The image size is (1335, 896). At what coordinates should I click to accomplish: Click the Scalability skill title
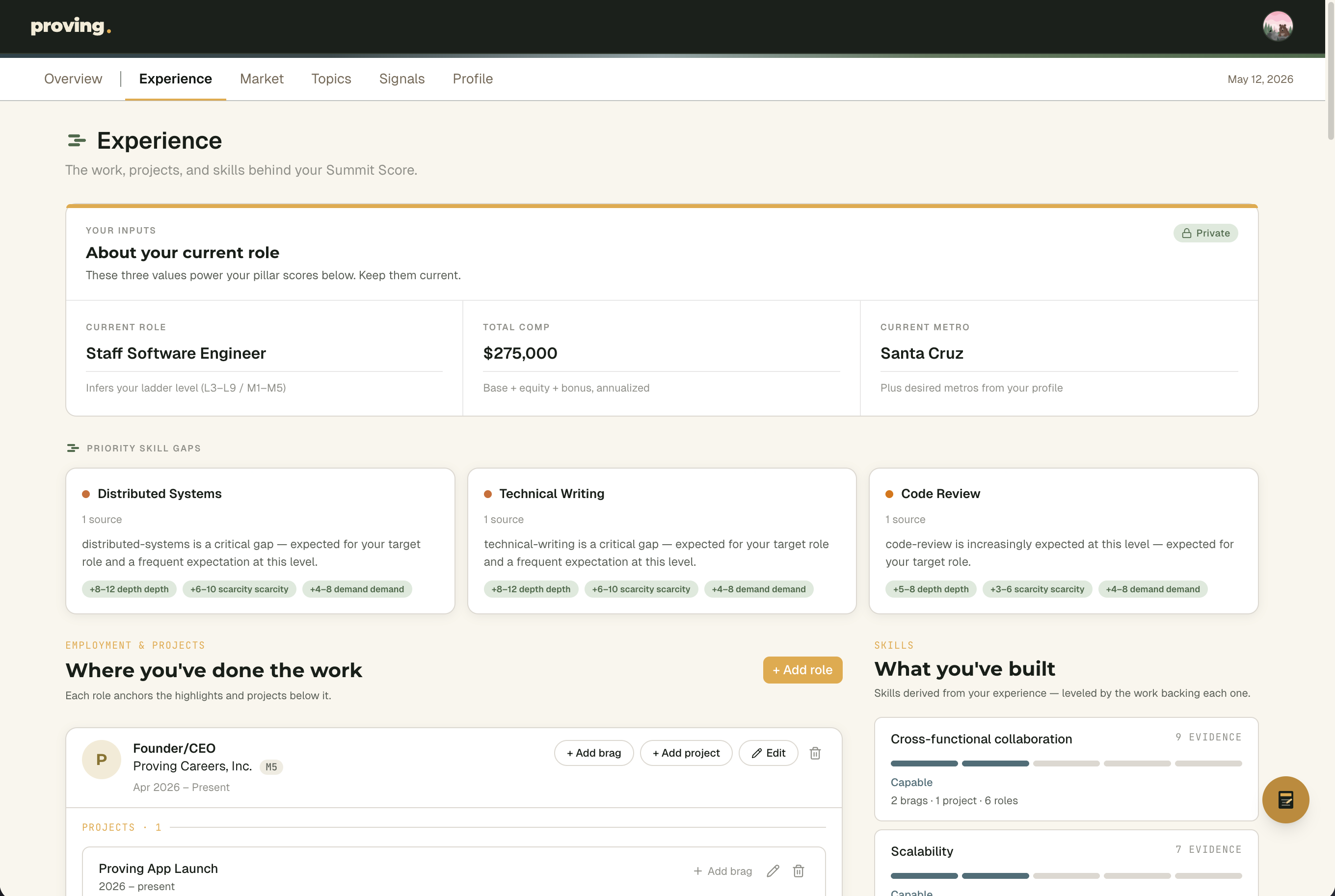[x=922, y=851]
